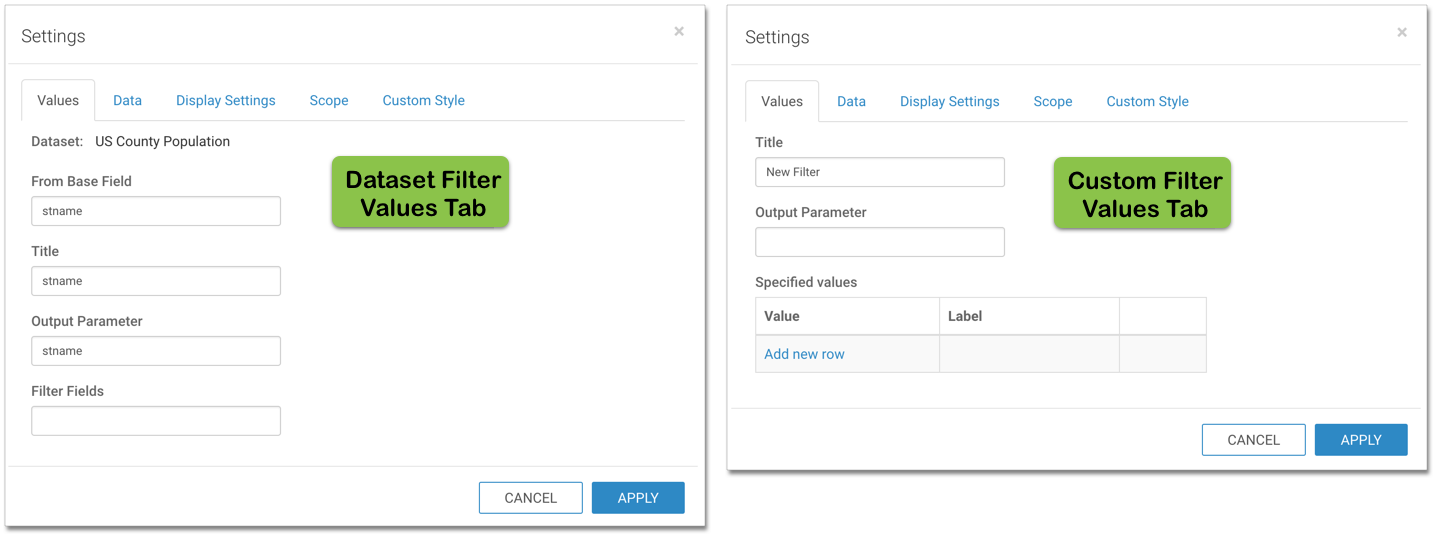
Task: Open Custom Style tab in Custom Filter dialog
Action: point(1147,101)
